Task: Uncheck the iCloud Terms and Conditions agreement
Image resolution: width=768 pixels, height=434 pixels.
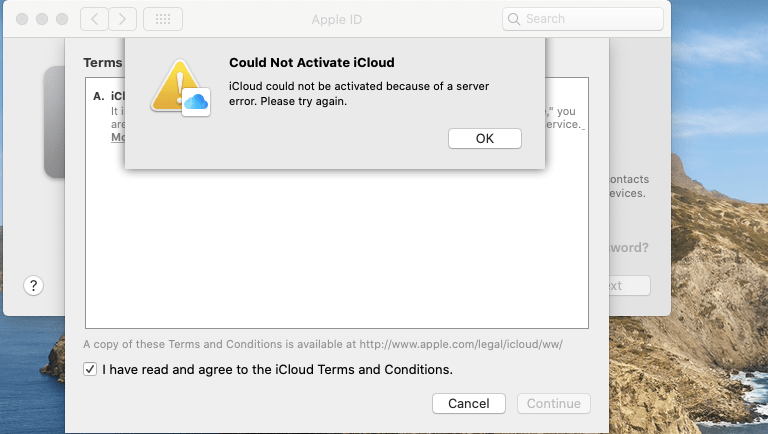Action: tap(91, 370)
